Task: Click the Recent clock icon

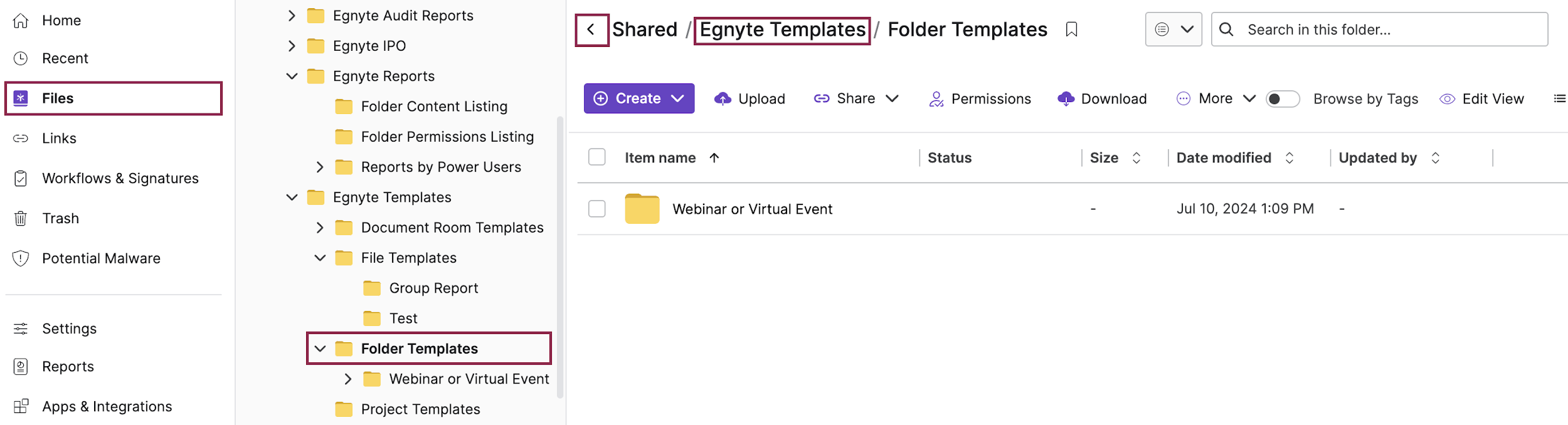Action: point(21,58)
